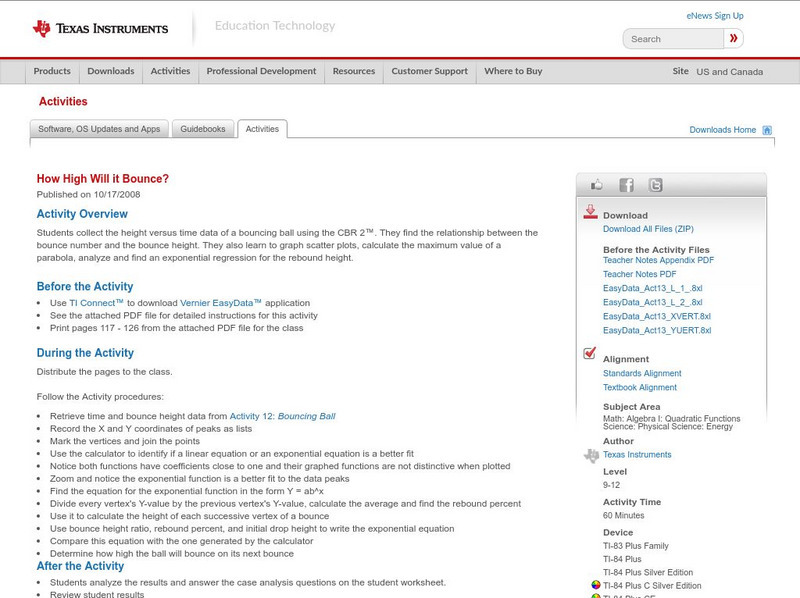The height and width of the screenshot is (598, 800).
Task: Open the Customer Support menu
Action: [x=430, y=71]
